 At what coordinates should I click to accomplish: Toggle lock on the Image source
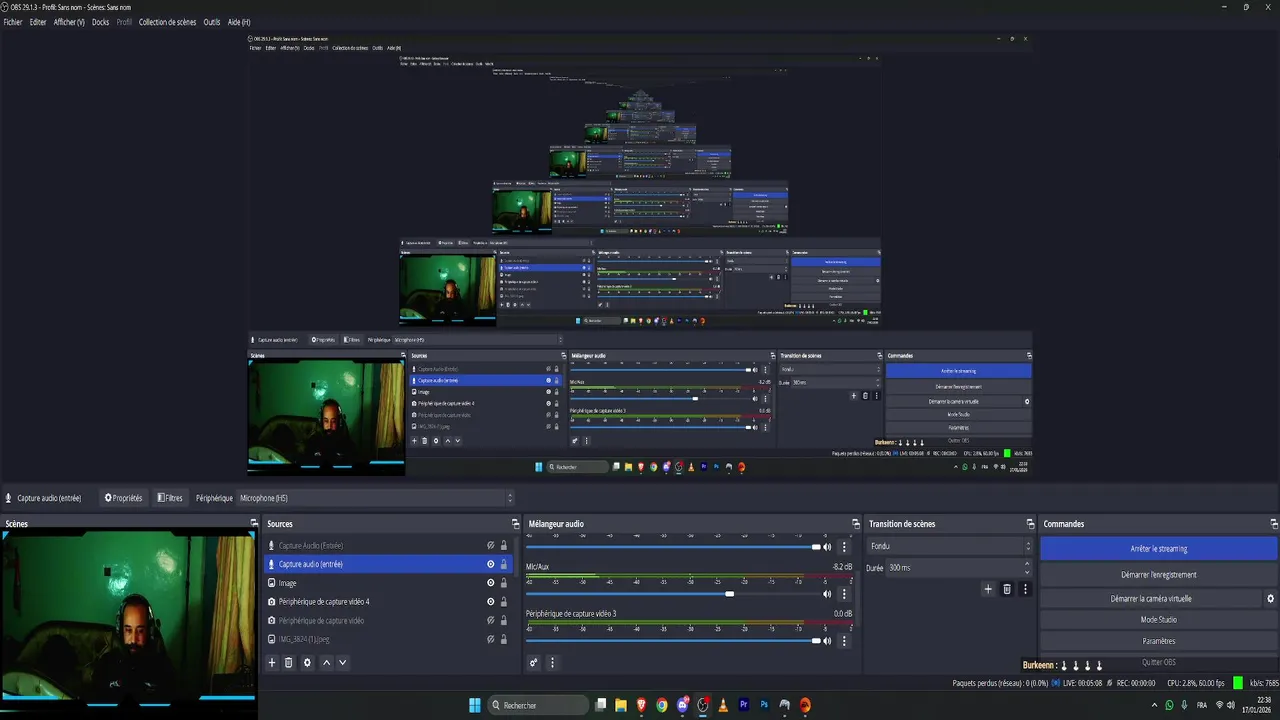click(504, 583)
